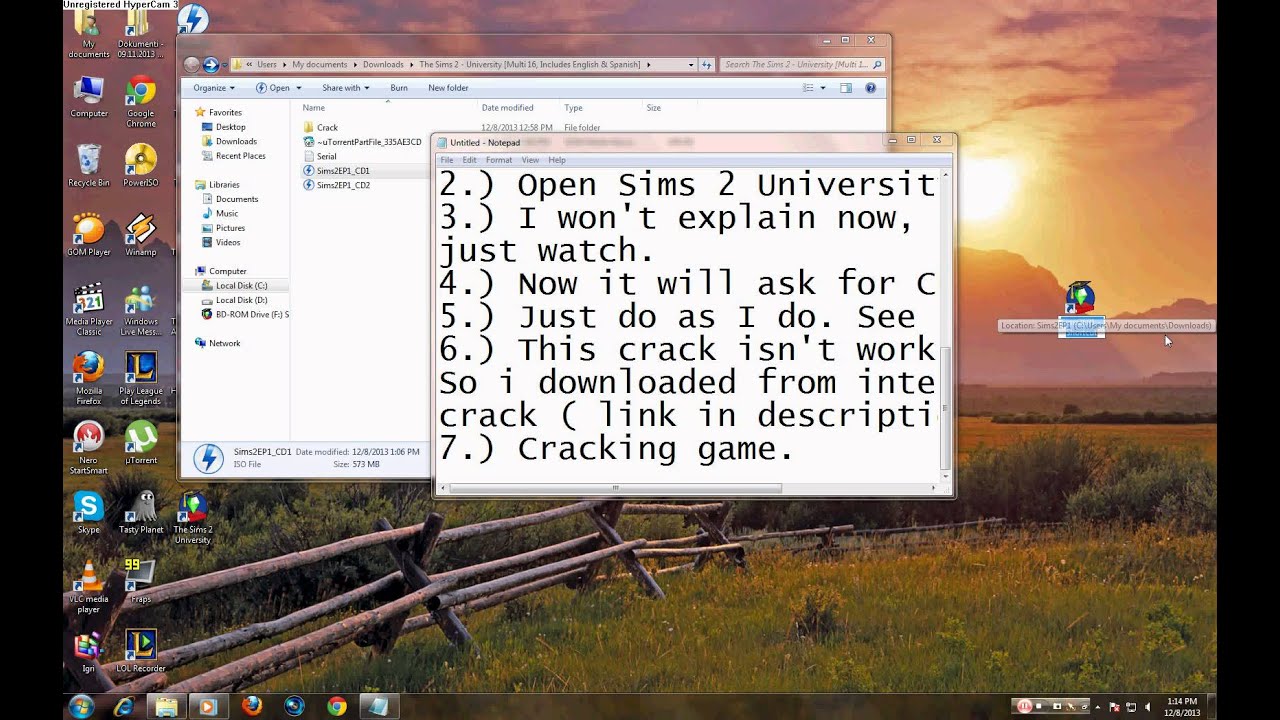This screenshot has width=1280, height=720.
Task: Click Users in the address breadcrumb
Action: [x=267, y=64]
